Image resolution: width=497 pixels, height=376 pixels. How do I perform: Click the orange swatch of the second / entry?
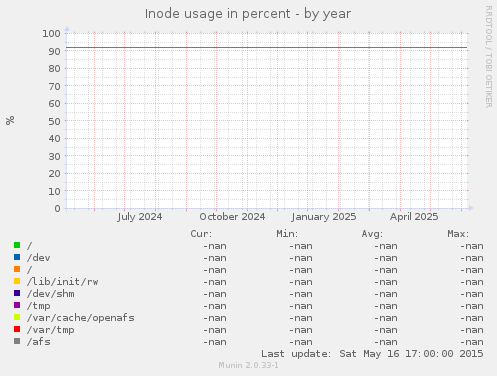pyautogui.click(x=17, y=269)
